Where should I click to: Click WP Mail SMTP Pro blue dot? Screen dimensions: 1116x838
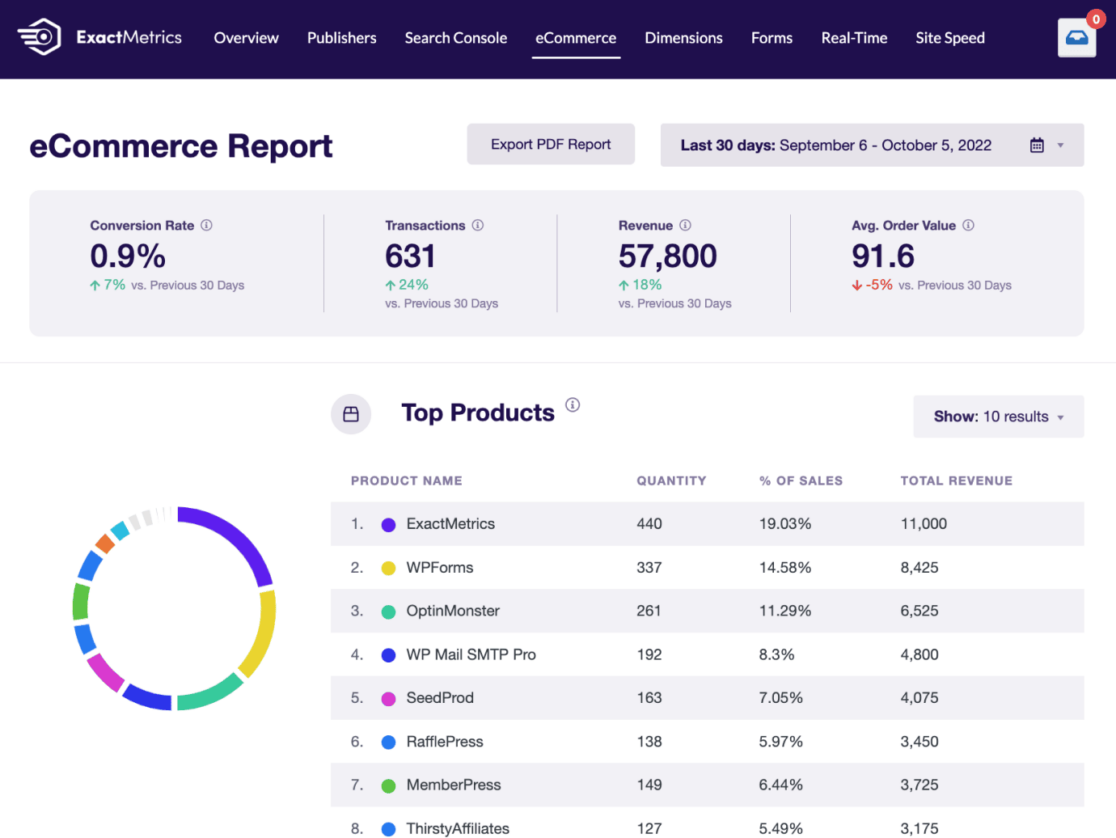coord(389,655)
